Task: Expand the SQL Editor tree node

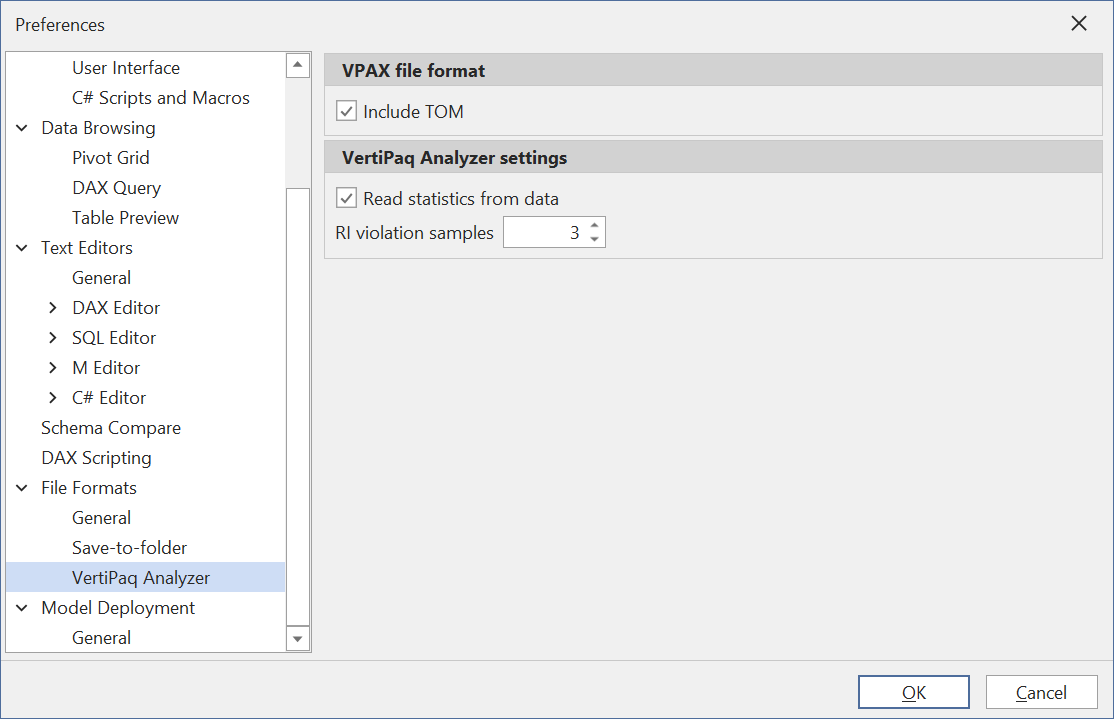Action: click(x=53, y=338)
